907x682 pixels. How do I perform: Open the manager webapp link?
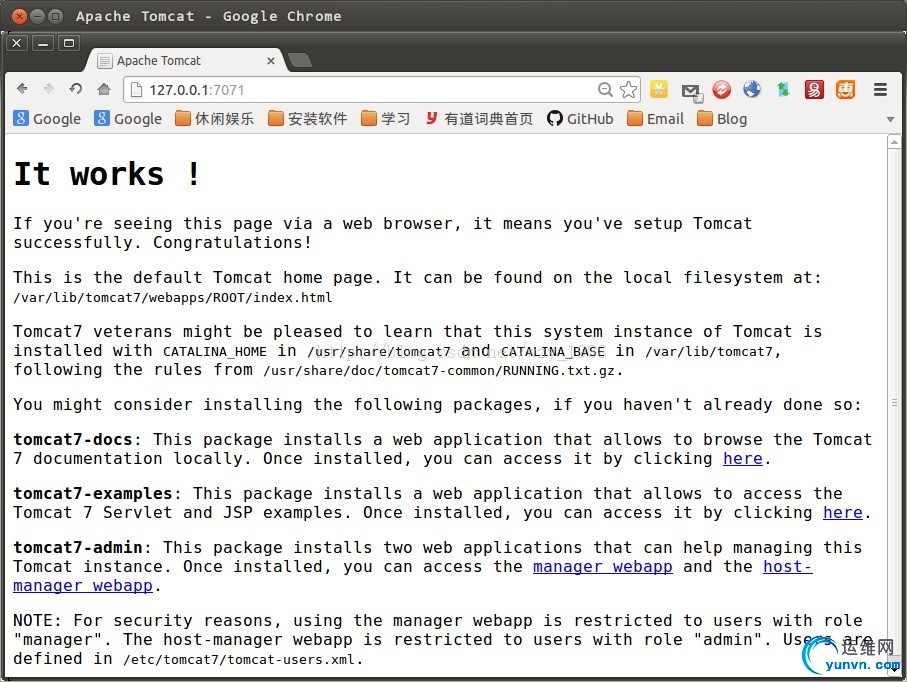(603, 566)
